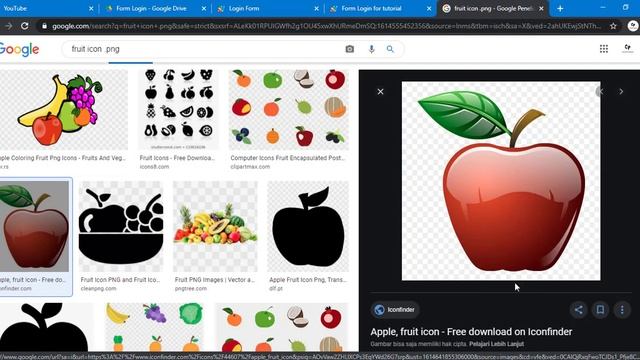The image size is (640, 360).
Task: Close the Form Login for tutorial tab
Action: pos(429,8)
